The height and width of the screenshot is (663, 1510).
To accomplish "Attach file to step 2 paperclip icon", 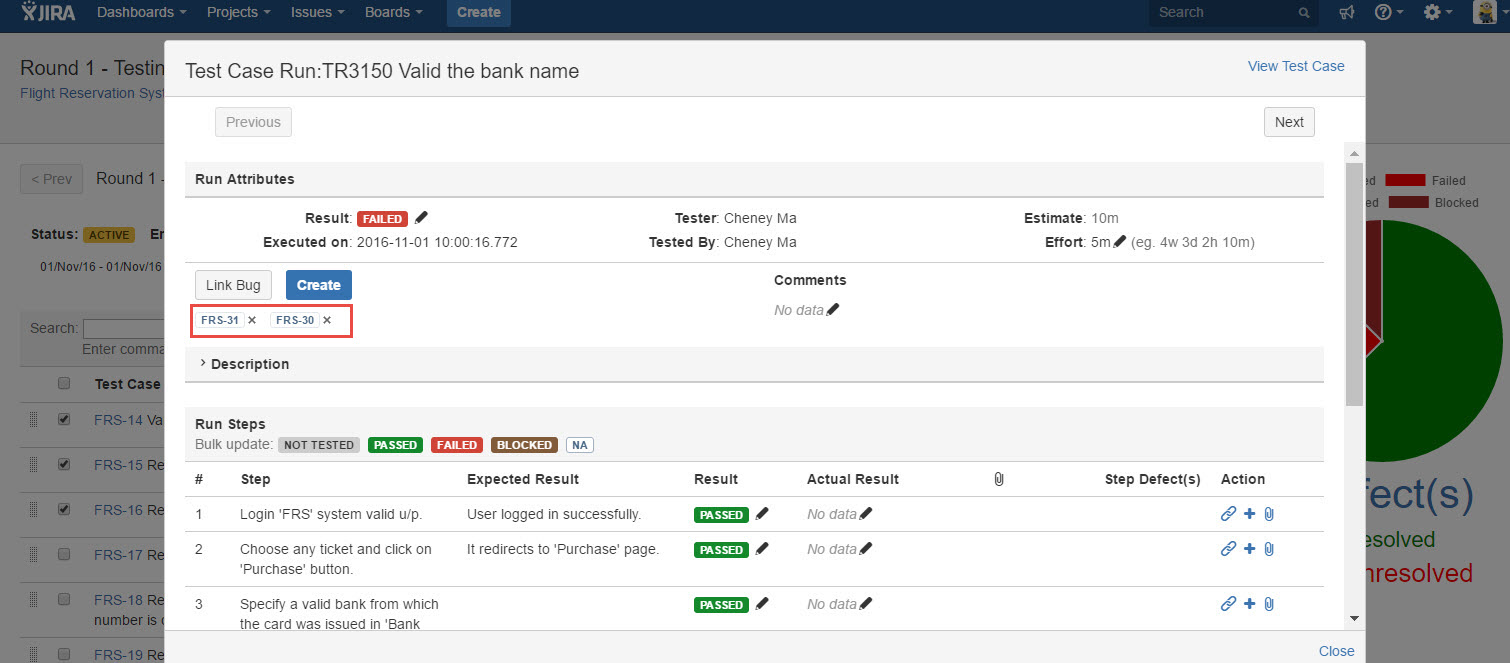I will pos(1269,549).
